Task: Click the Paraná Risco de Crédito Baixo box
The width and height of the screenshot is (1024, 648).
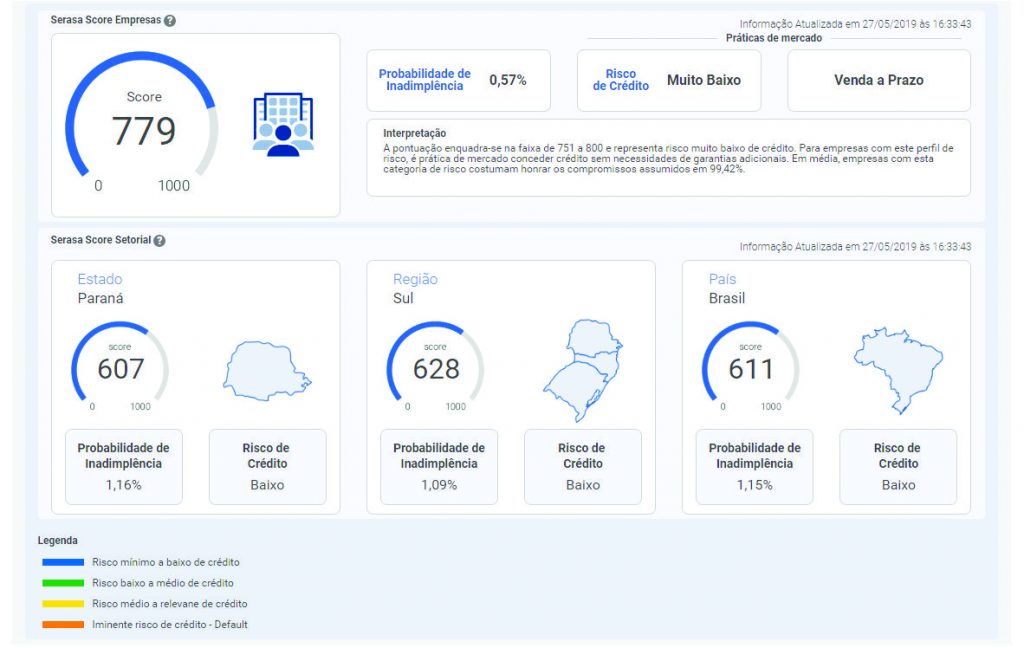Action: pyautogui.click(x=267, y=466)
